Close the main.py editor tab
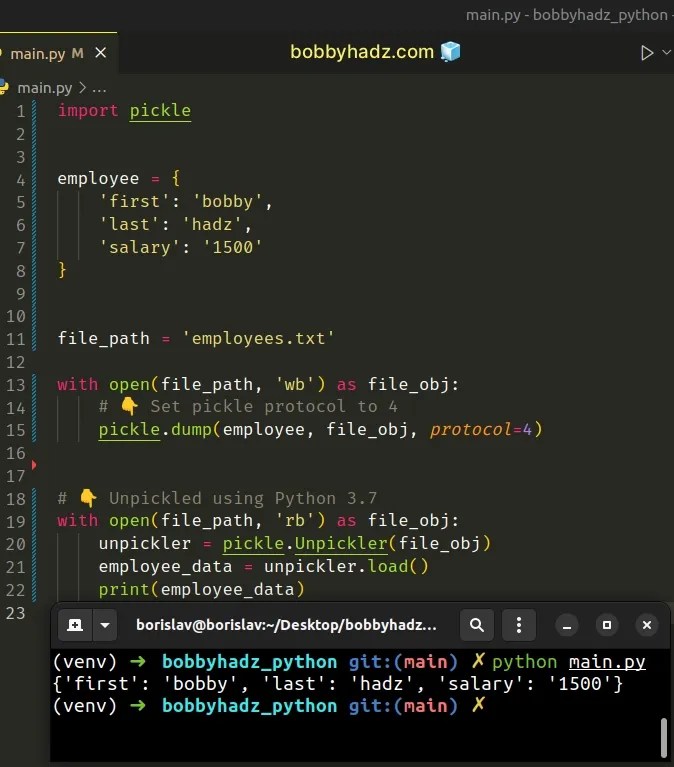 tap(101, 52)
